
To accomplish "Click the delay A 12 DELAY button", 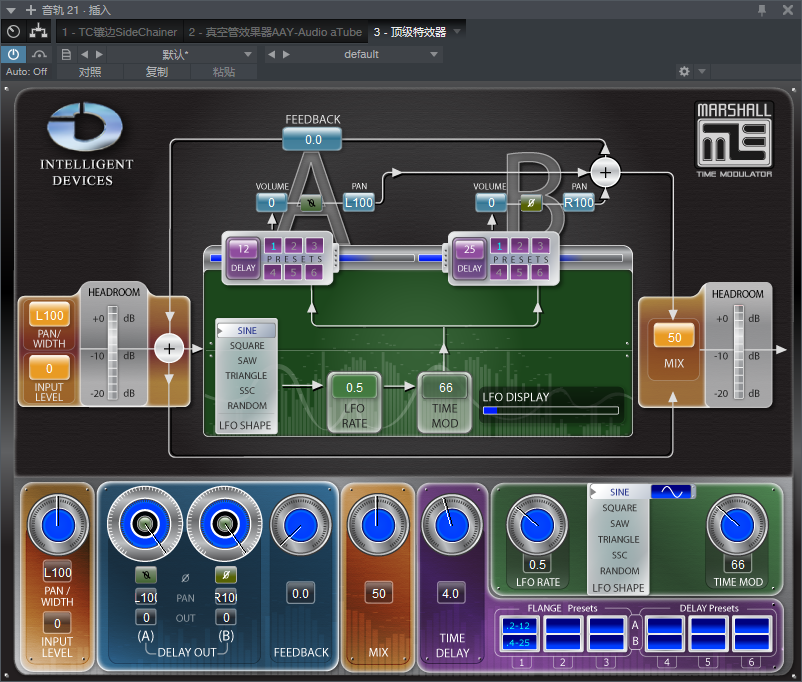I will 243,258.
